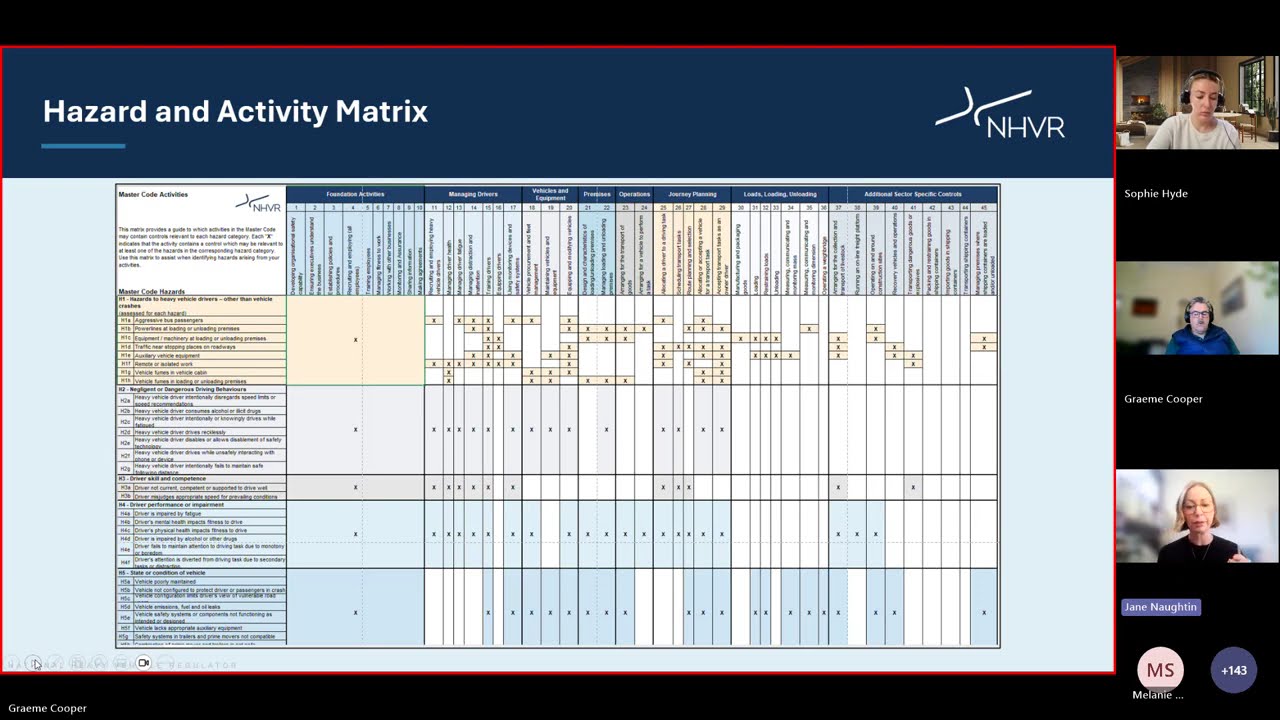Select Jane Naughtin's video tile

(1197, 517)
